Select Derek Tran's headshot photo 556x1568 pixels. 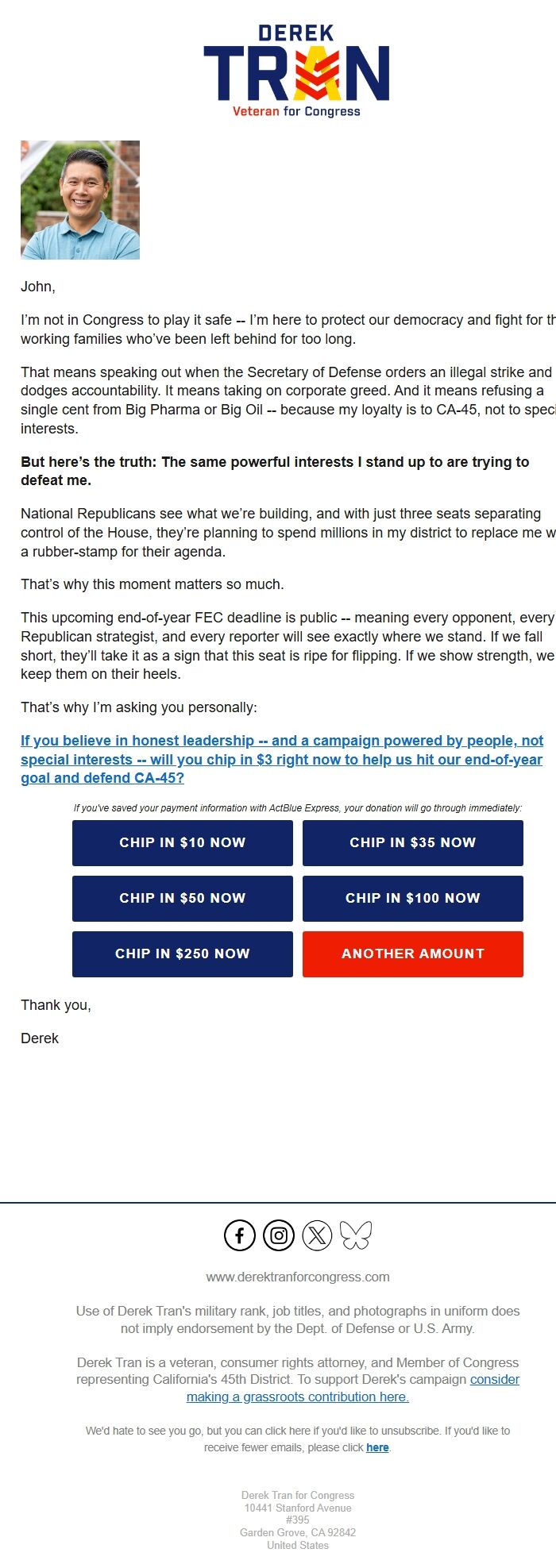(80, 199)
